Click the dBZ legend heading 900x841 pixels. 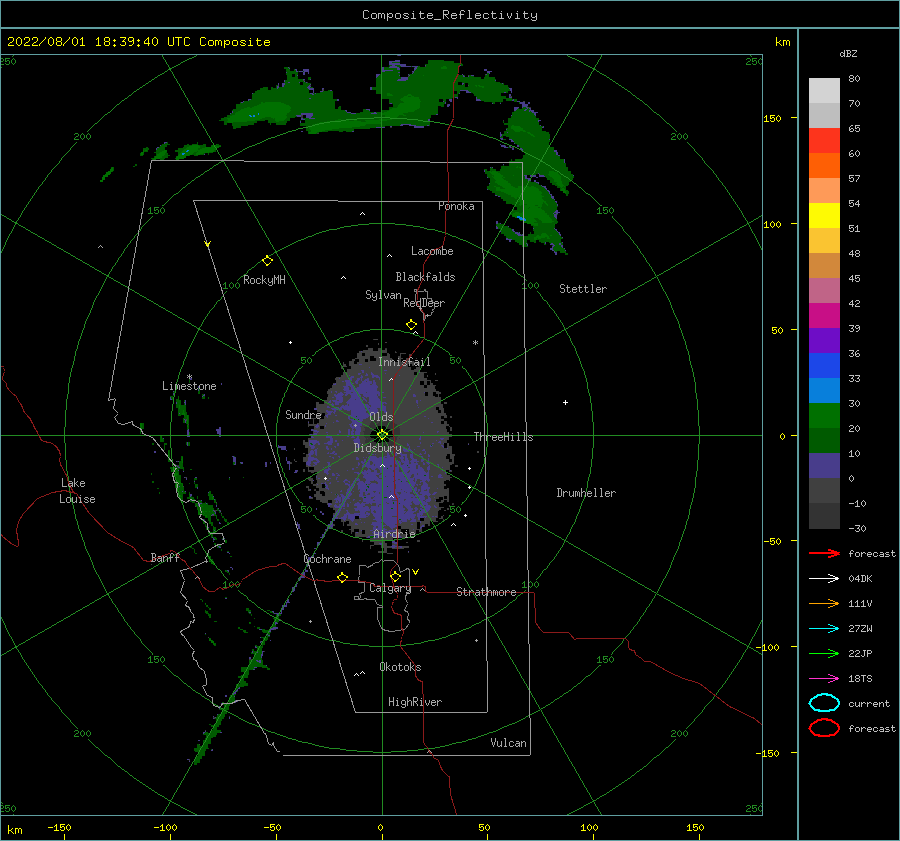pyautogui.click(x=848, y=53)
